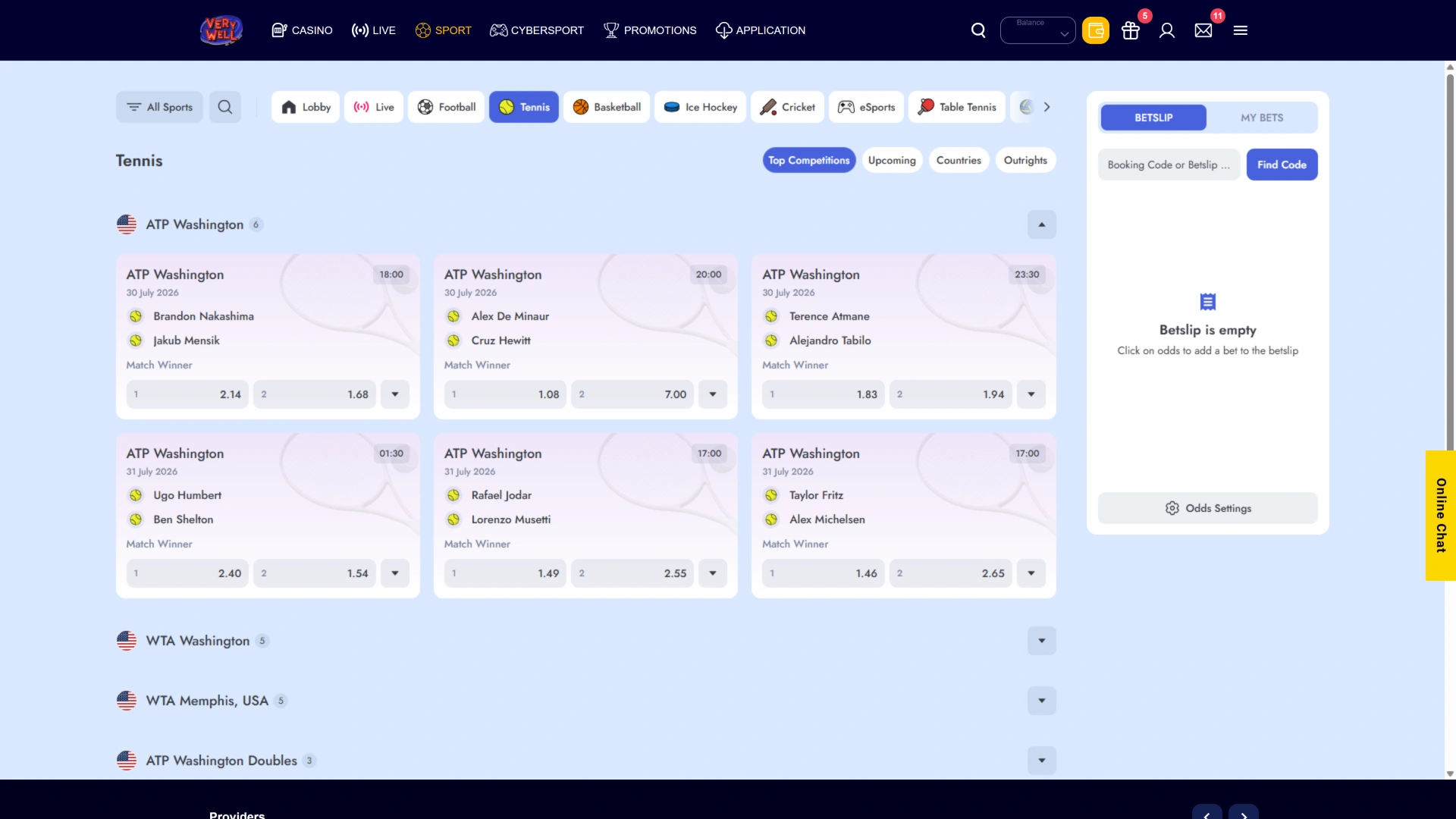Screen dimensions: 1456x819
Task: Open the yellow wallet deposit icon
Action: pos(1095,30)
